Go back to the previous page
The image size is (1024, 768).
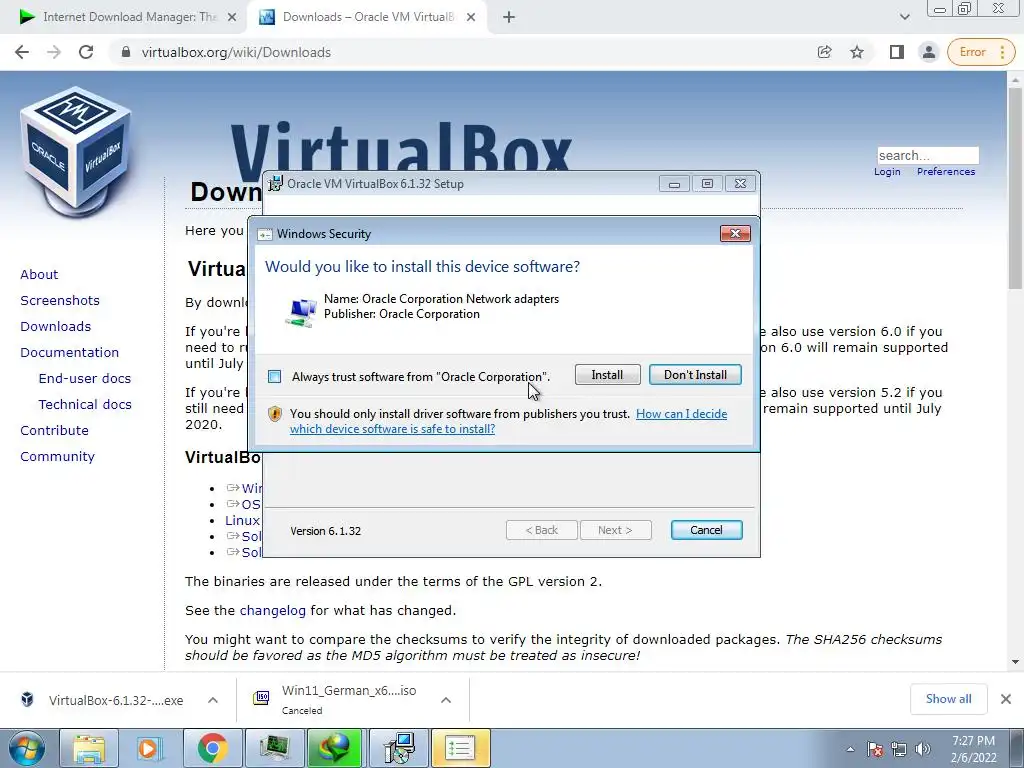click(x=22, y=52)
